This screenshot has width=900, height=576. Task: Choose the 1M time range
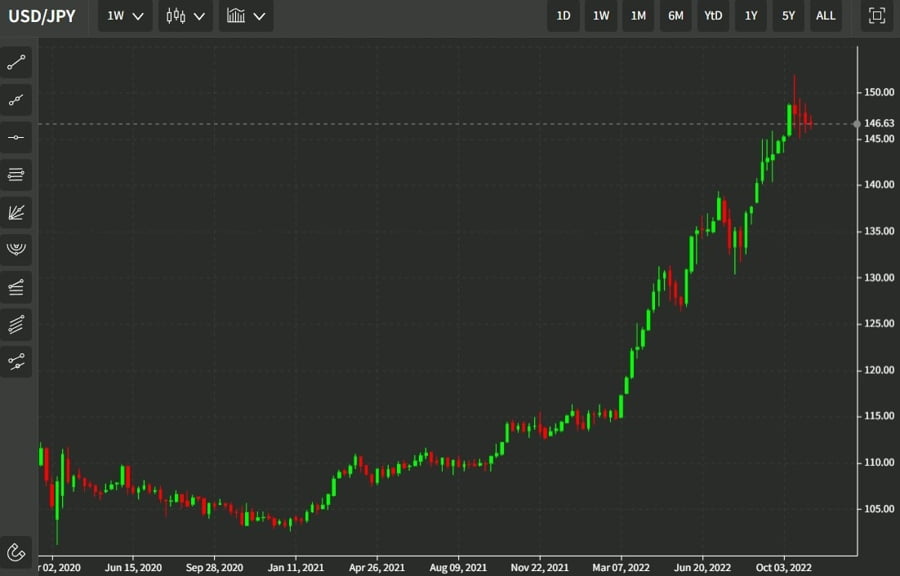click(x=638, y=16)
